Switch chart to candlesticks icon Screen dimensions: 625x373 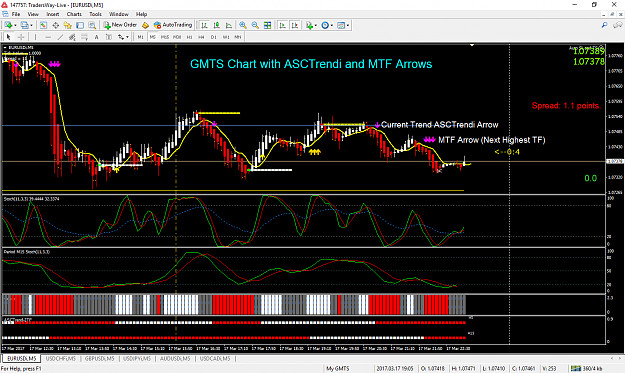pyautogui.click(x=217, y=25)
